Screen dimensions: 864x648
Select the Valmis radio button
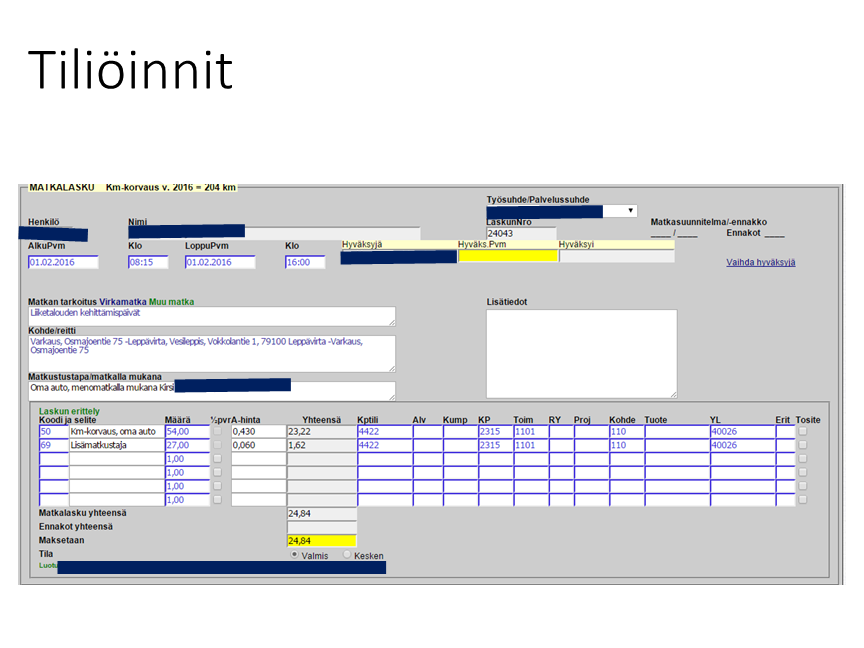pyautogui.click(x=294, y=554)
